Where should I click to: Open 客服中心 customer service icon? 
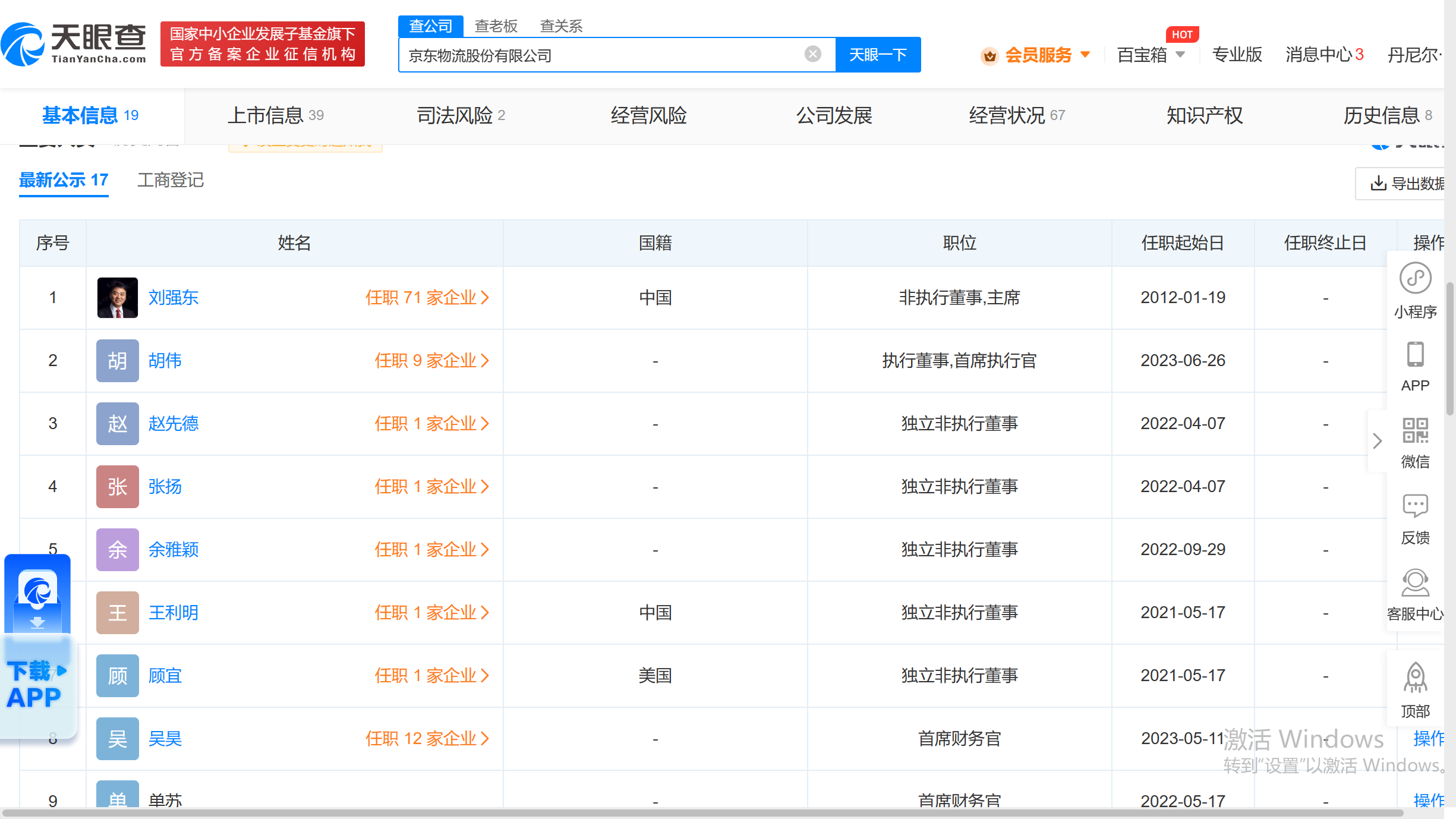[x=1415, y=584]
